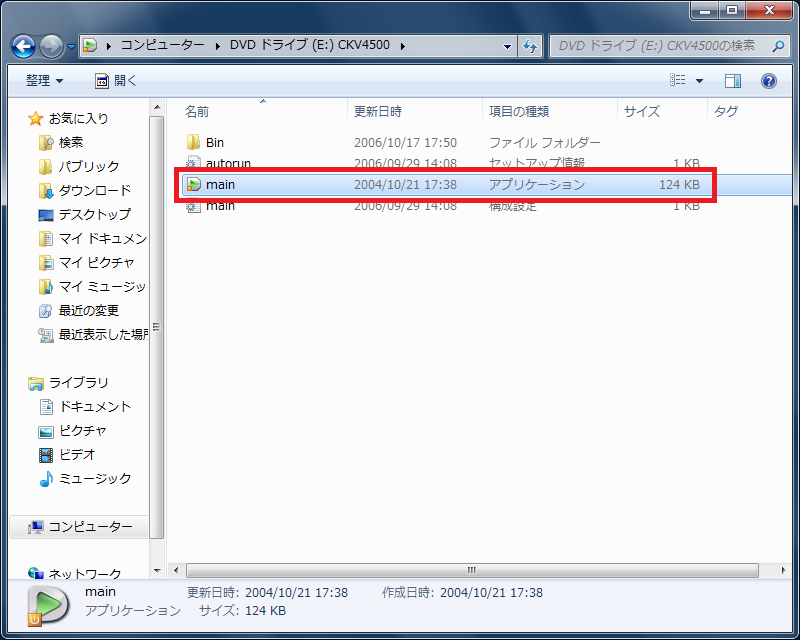Expand the address bar history dropdown
800x640 pixels.
[506, 46]
